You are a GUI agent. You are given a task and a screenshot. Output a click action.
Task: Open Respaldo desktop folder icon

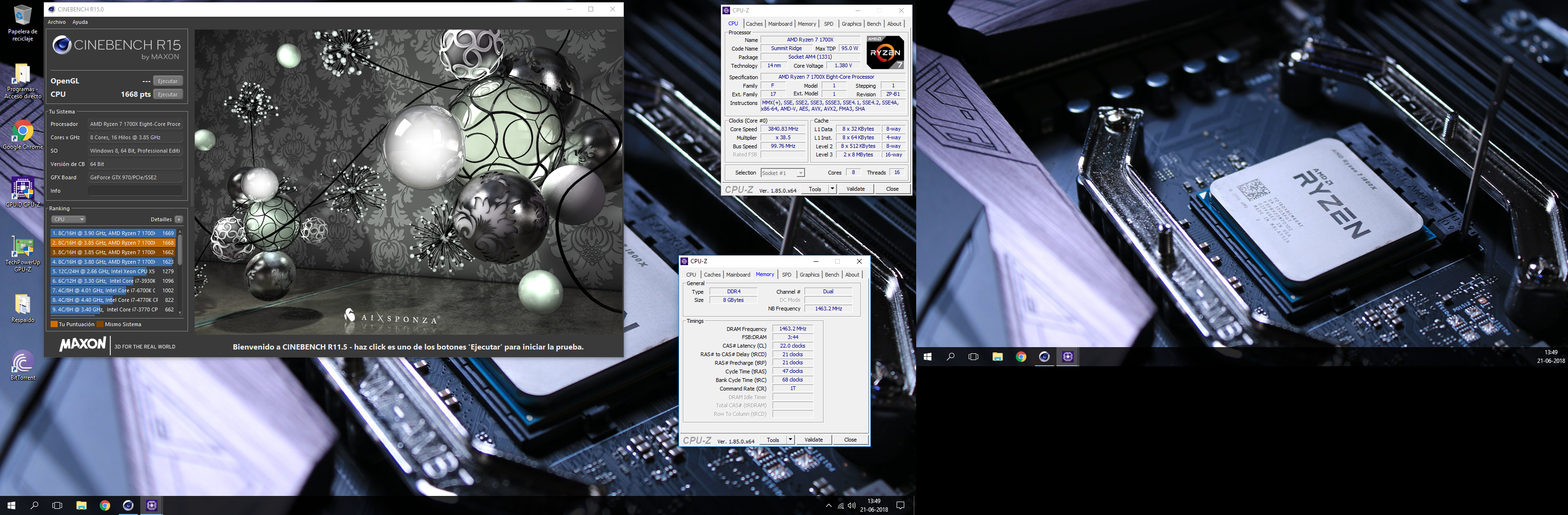click(x=22, y=308)
